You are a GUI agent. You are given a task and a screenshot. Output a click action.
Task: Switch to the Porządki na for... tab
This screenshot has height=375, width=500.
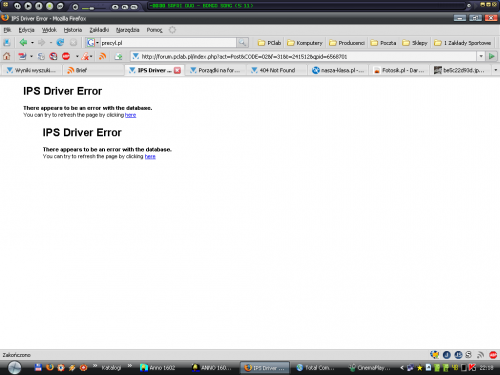(x=215, y=70)
